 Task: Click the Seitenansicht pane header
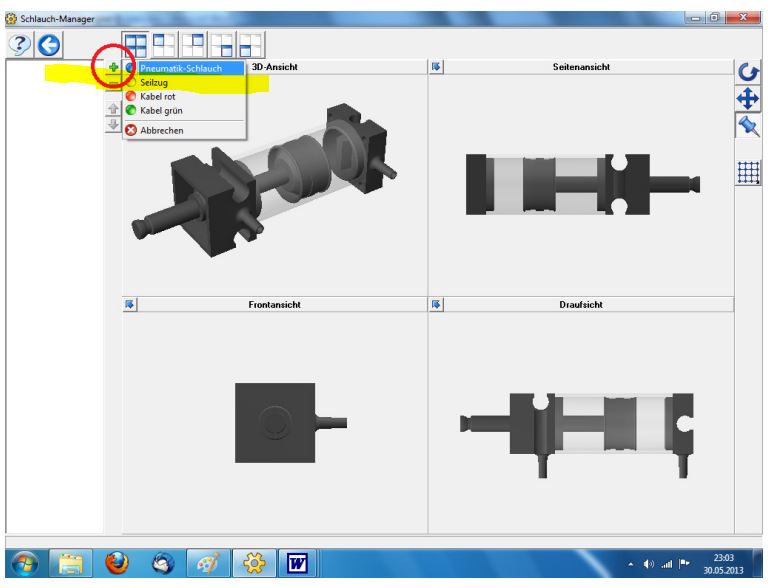pyautogui.click(x=581, y=67)
